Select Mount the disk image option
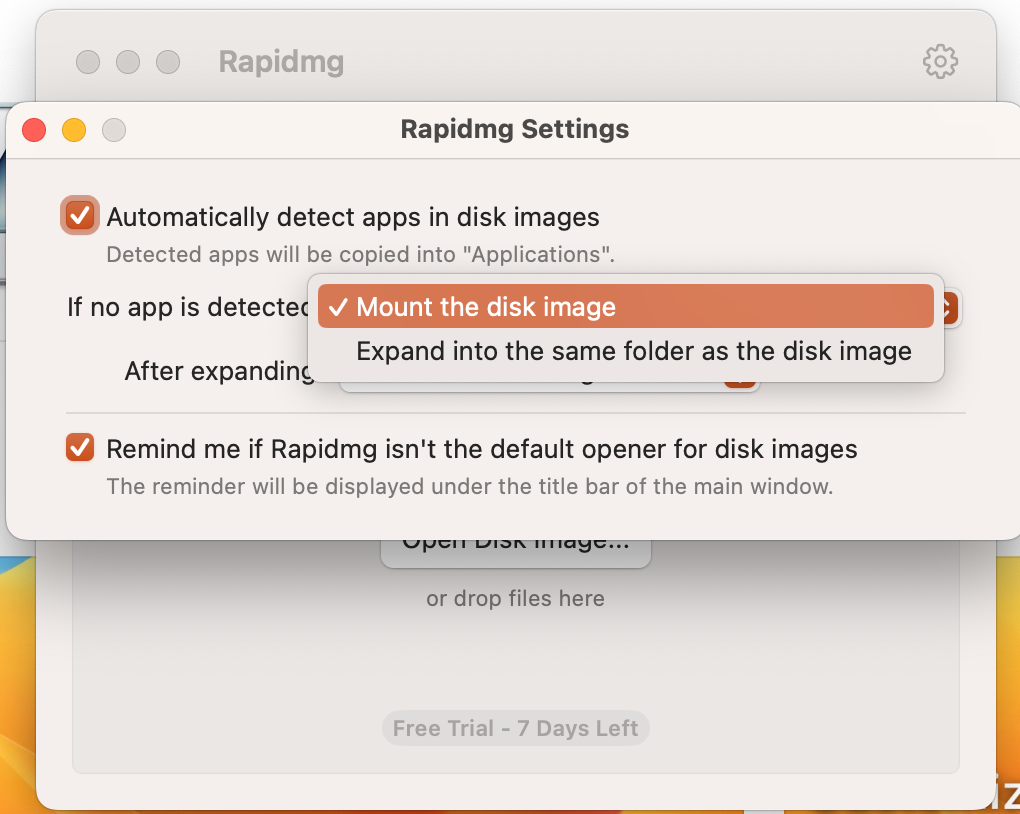The image size is (1020, 814). (625, 306)
